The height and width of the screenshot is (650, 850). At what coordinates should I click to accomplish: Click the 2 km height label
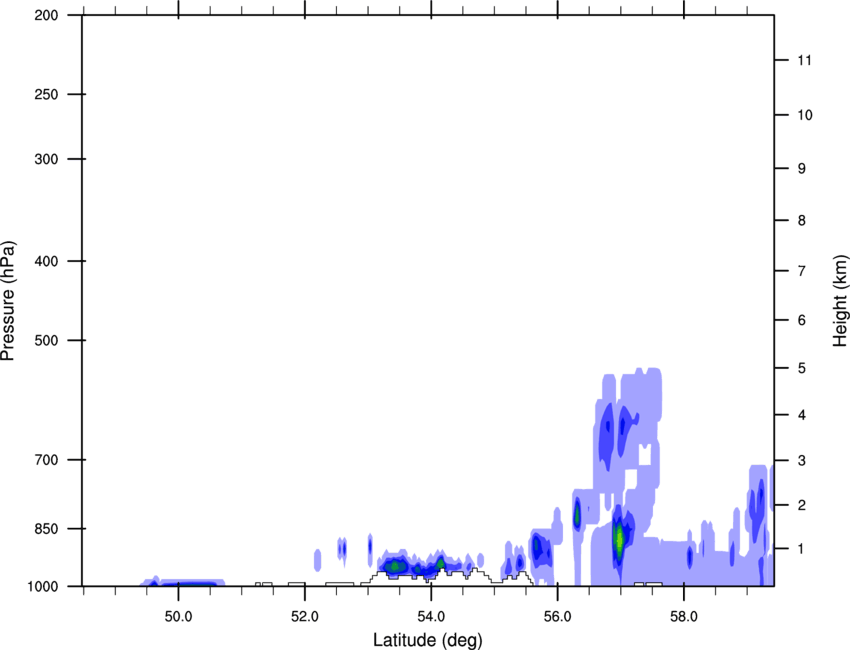tap(802, 505)
